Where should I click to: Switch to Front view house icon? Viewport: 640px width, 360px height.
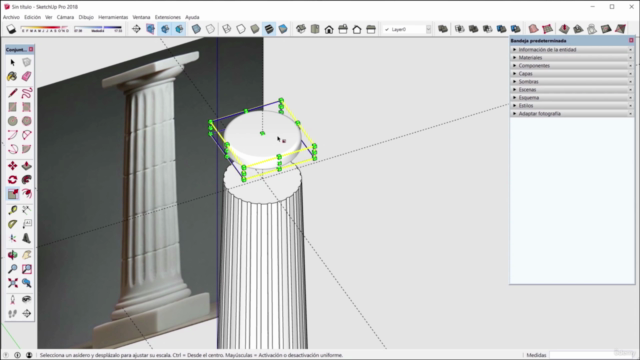pyautogui.click(x=329, y=29)
